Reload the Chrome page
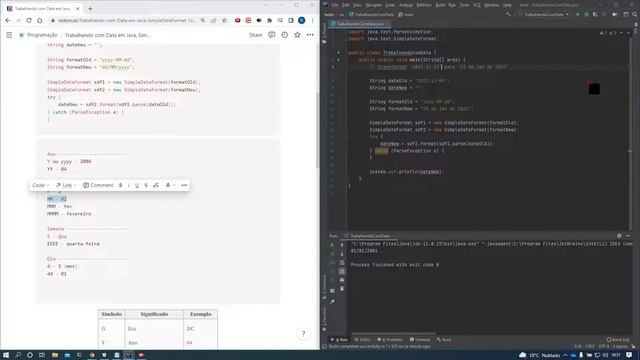Image resolution: width=640 pixels, height=360 pixels. 29,20
